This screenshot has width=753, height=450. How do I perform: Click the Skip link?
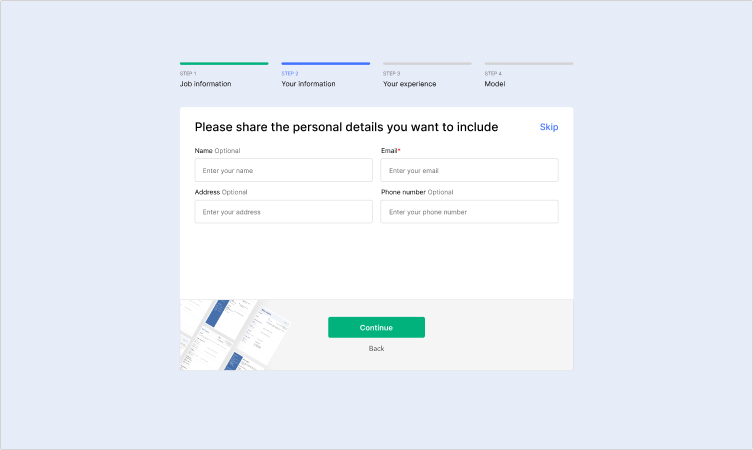click(548, 127)
